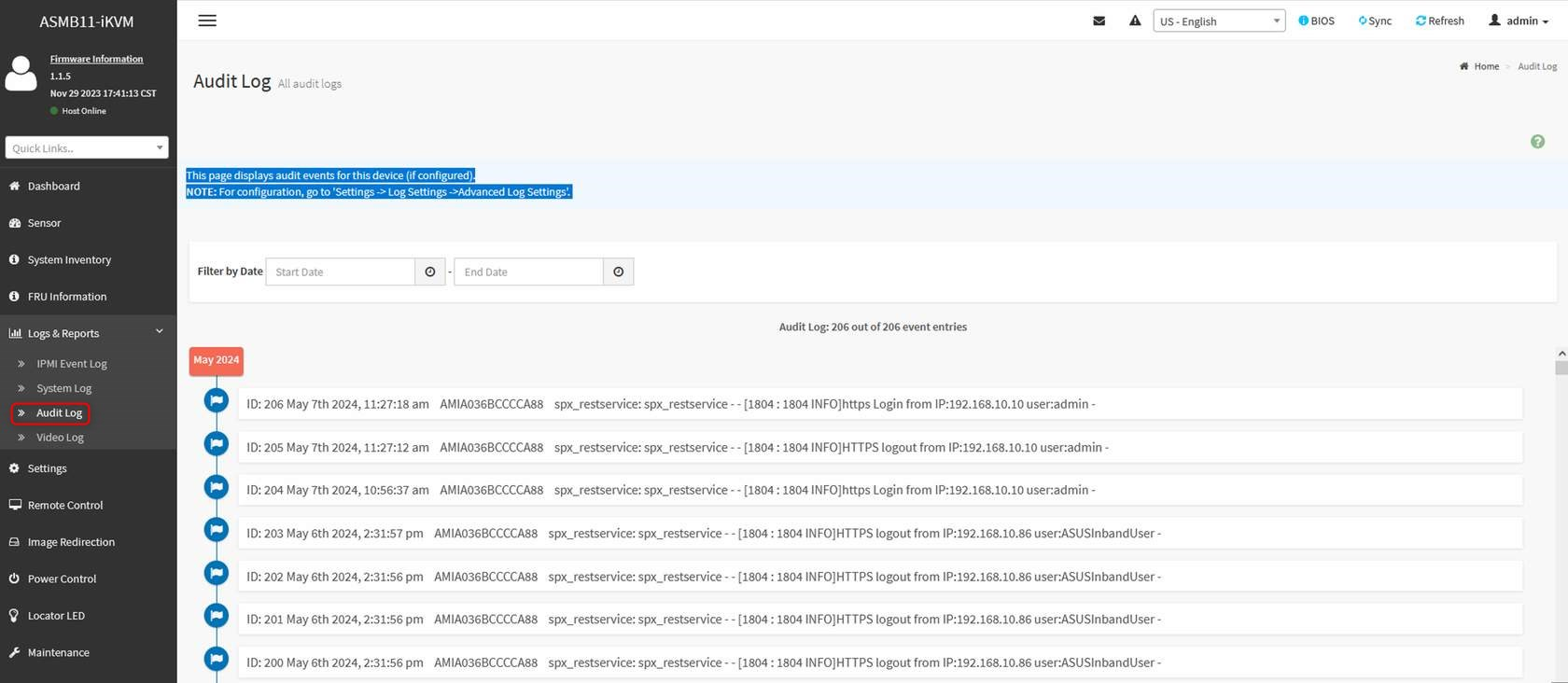The height and width of the screenshot is (683, 1568).
Task: Click the green help question mark icon
Action: [x=1537, y=142]
